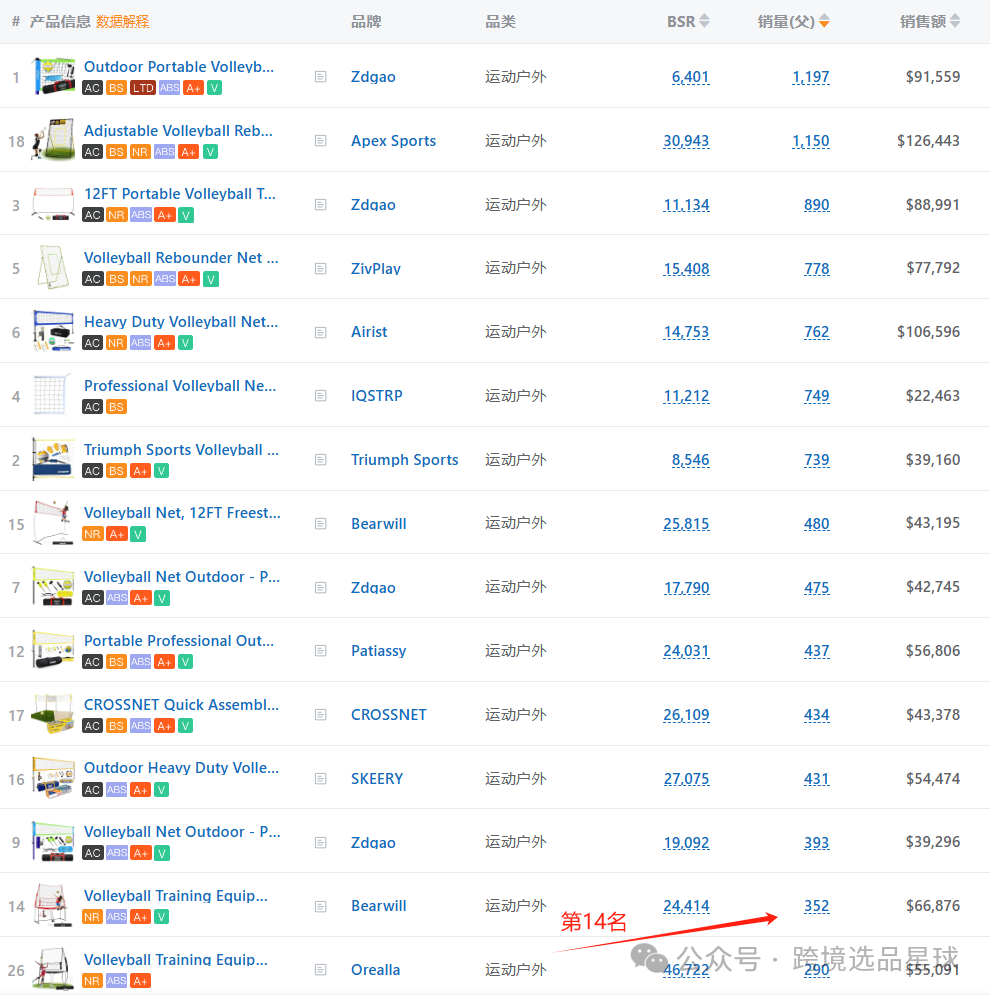Open detail icon in the Orealla row
The width and height of the screenshot is (990, 999).
pos(320,970)
